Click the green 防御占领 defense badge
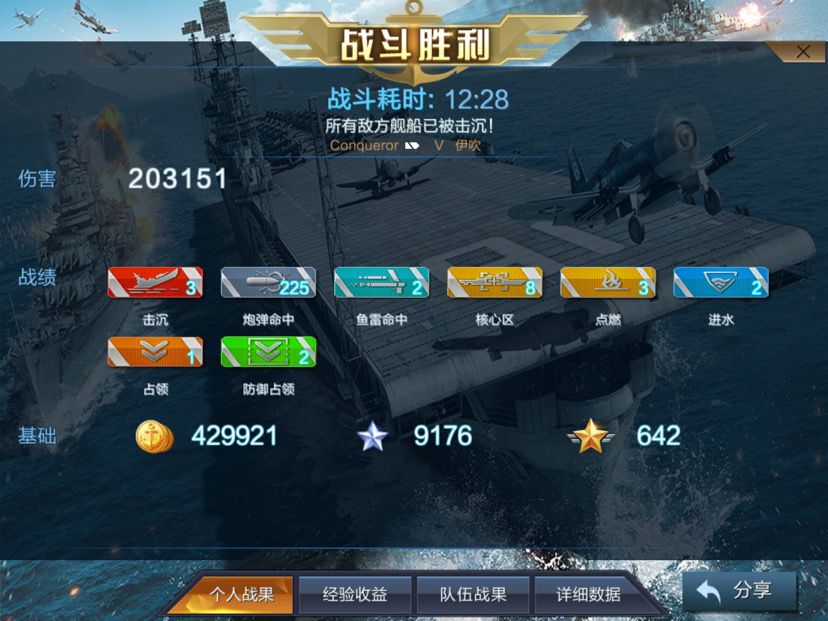Image resolution: width=828 pixels, height=621 pixels. coord(268,352)
